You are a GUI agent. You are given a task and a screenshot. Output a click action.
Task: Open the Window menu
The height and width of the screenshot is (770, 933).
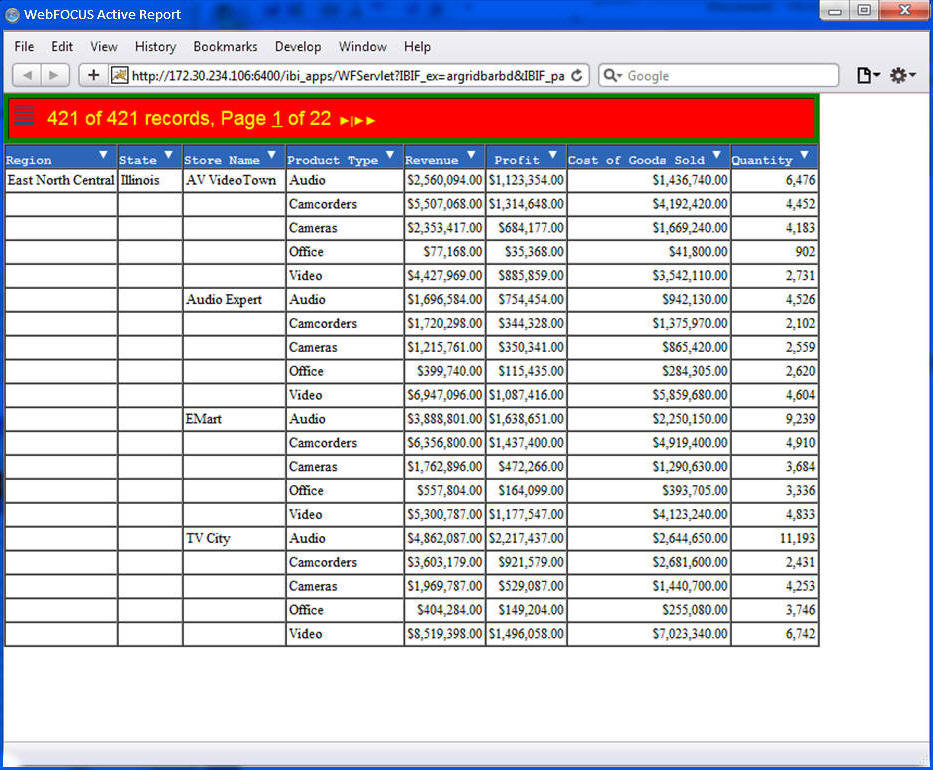363,46
